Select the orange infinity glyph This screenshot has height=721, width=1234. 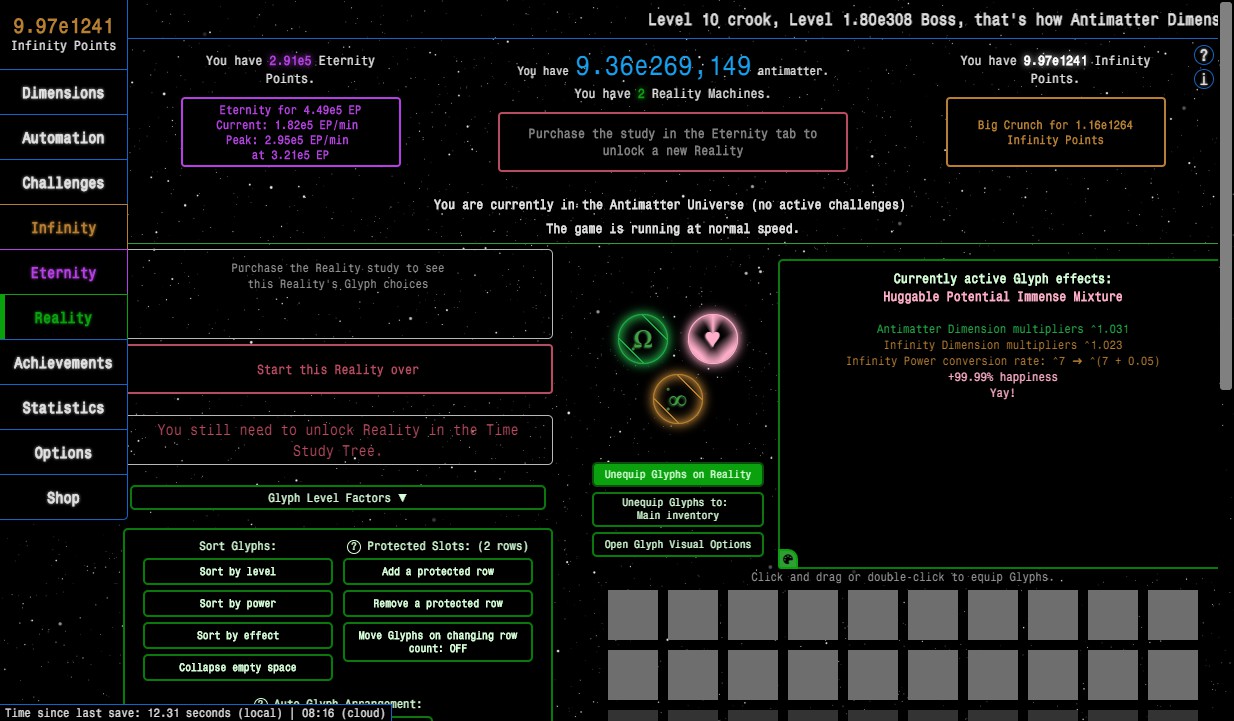(x=678, y=398)
